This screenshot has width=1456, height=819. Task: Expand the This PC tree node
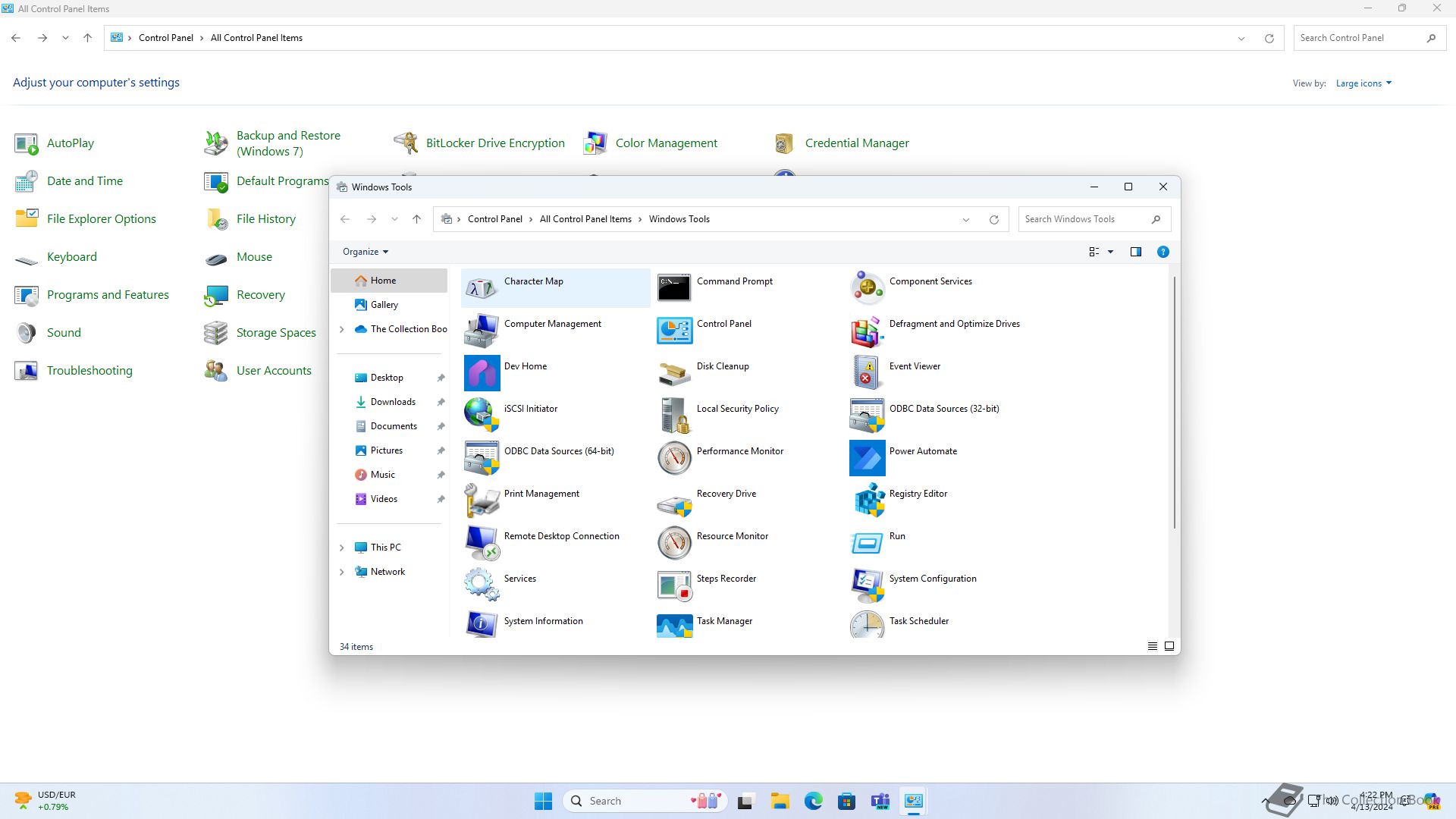tap(341, 548)
